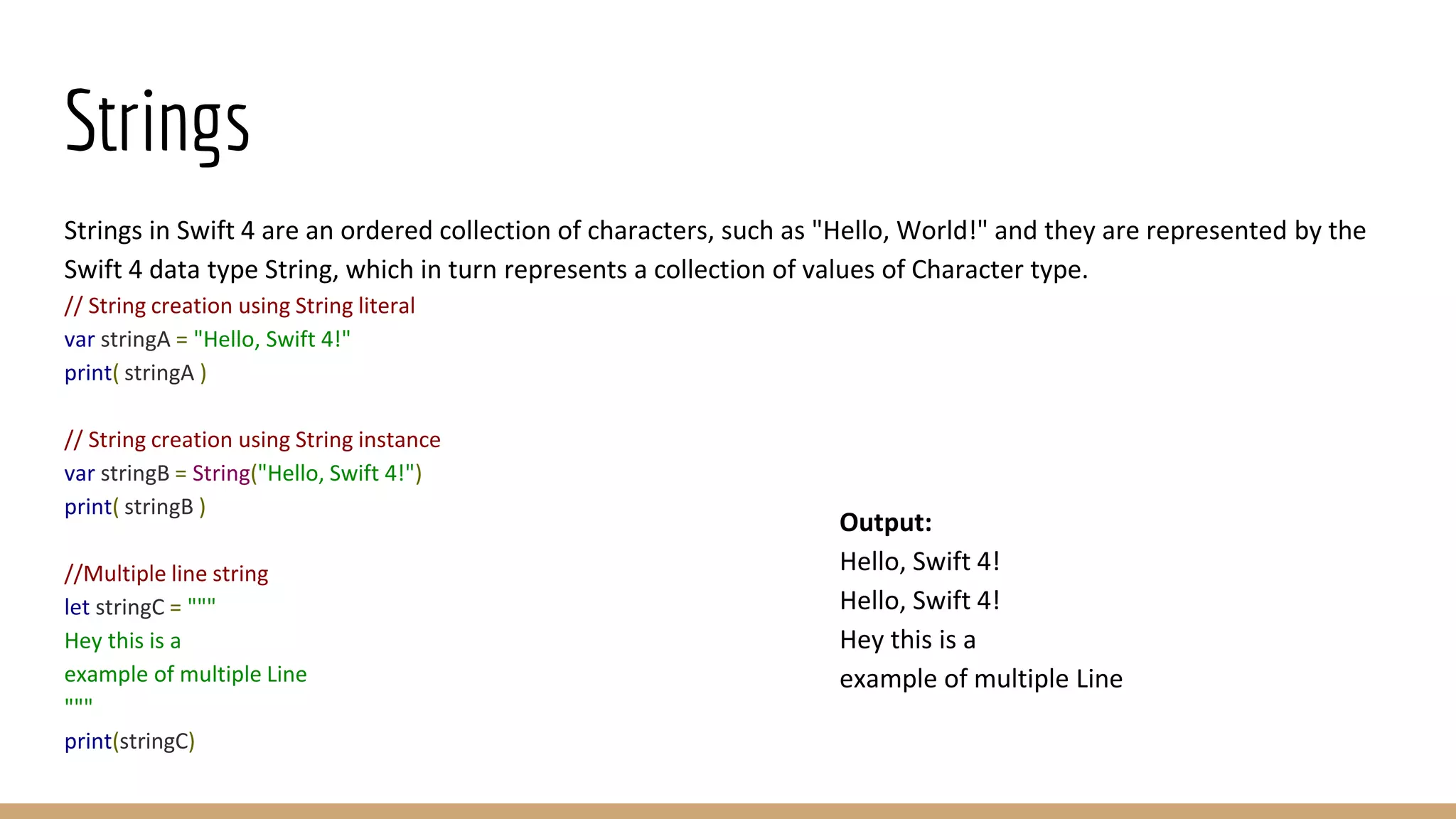
Task: Click the paragraph line starting 'Swift 4 data type String'
Action: coord(577,269)
